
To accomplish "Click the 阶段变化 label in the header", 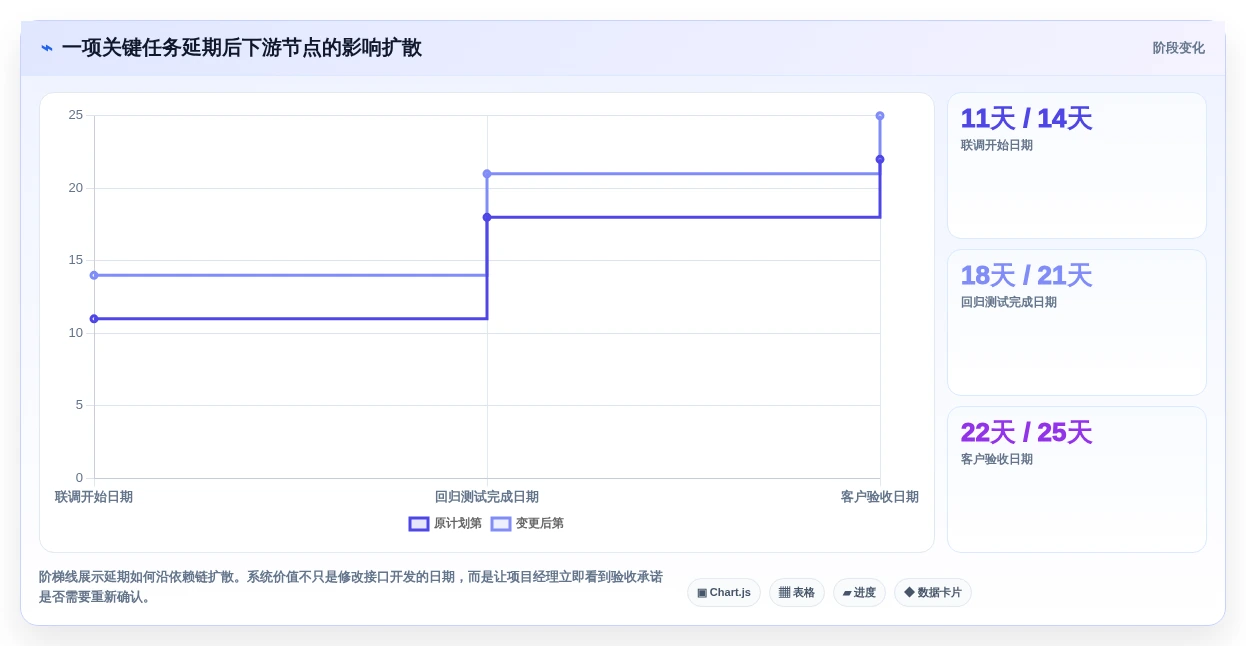I will coord(1178,48).
